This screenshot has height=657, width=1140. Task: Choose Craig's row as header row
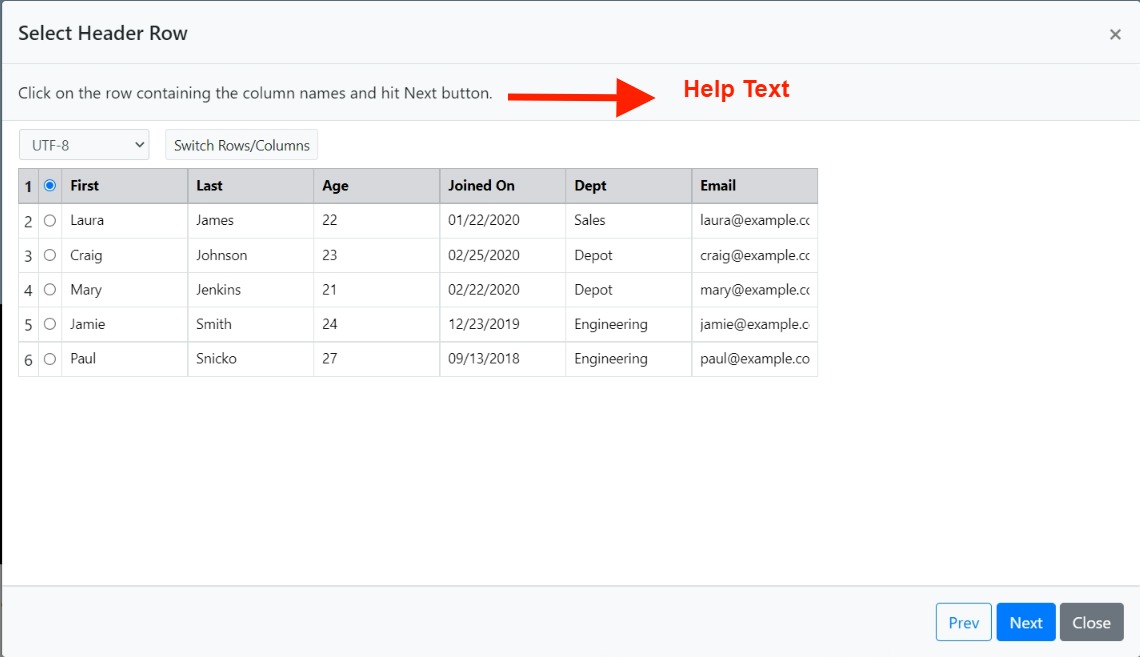(50, 256)
